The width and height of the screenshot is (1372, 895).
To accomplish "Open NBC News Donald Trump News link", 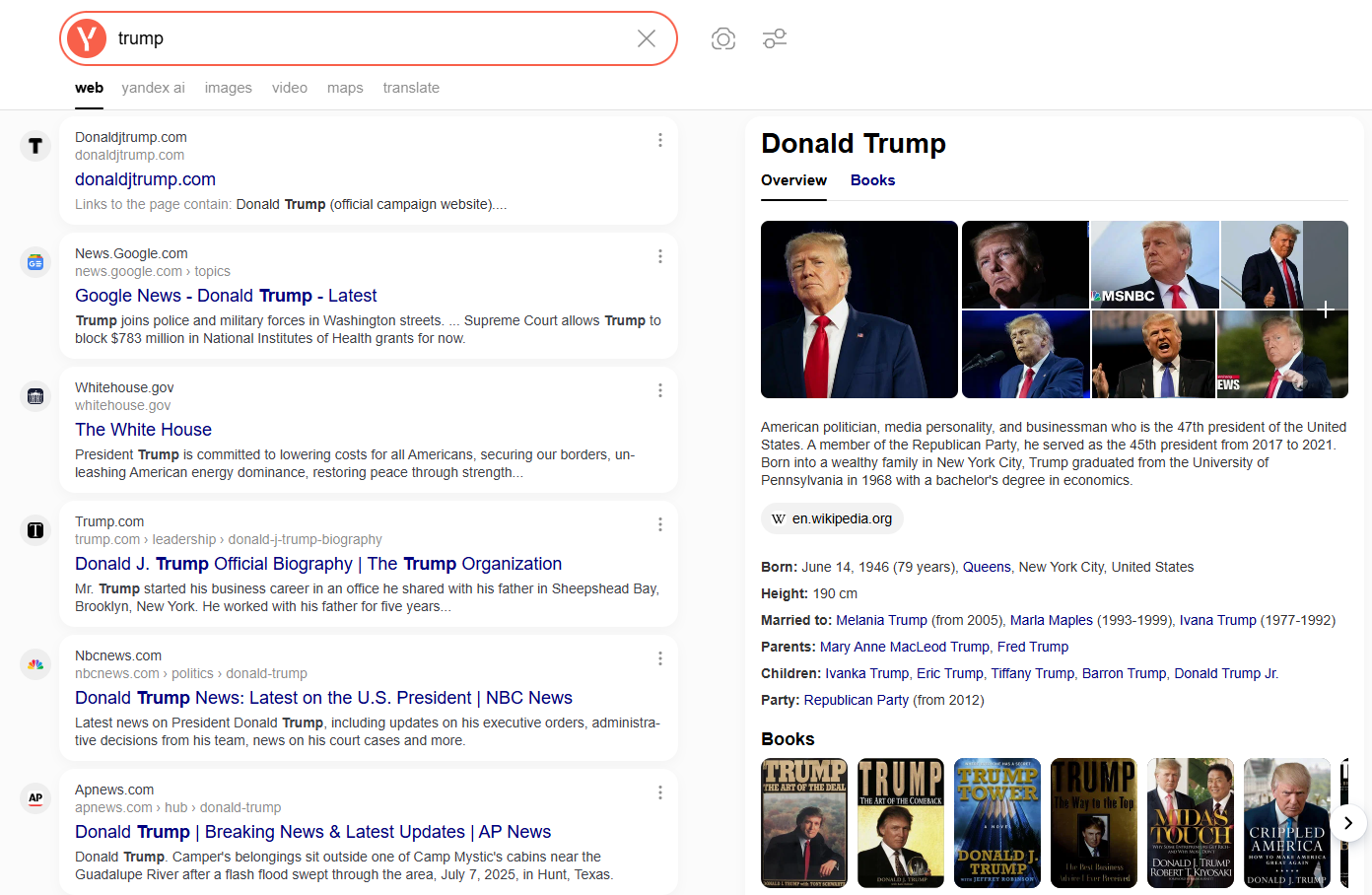I will [323, 698].
